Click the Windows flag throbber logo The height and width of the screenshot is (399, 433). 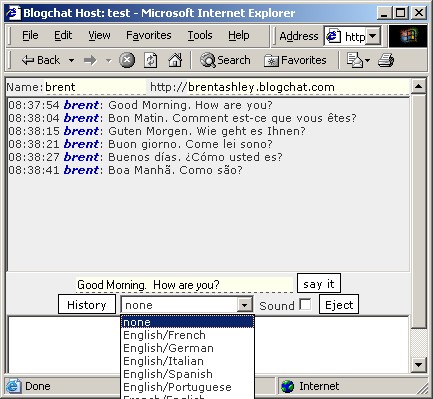click(x=408, y=36)
